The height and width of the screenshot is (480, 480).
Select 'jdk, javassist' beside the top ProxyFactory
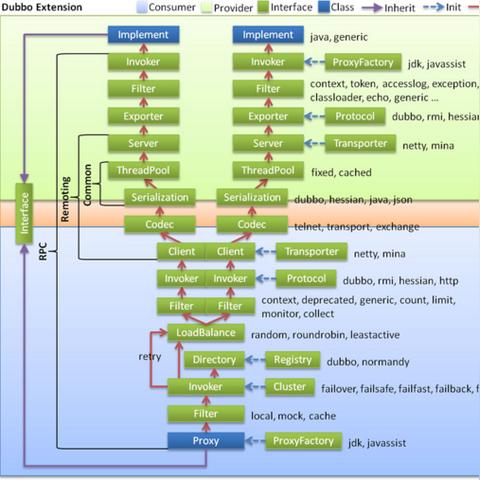pos(437,64)
